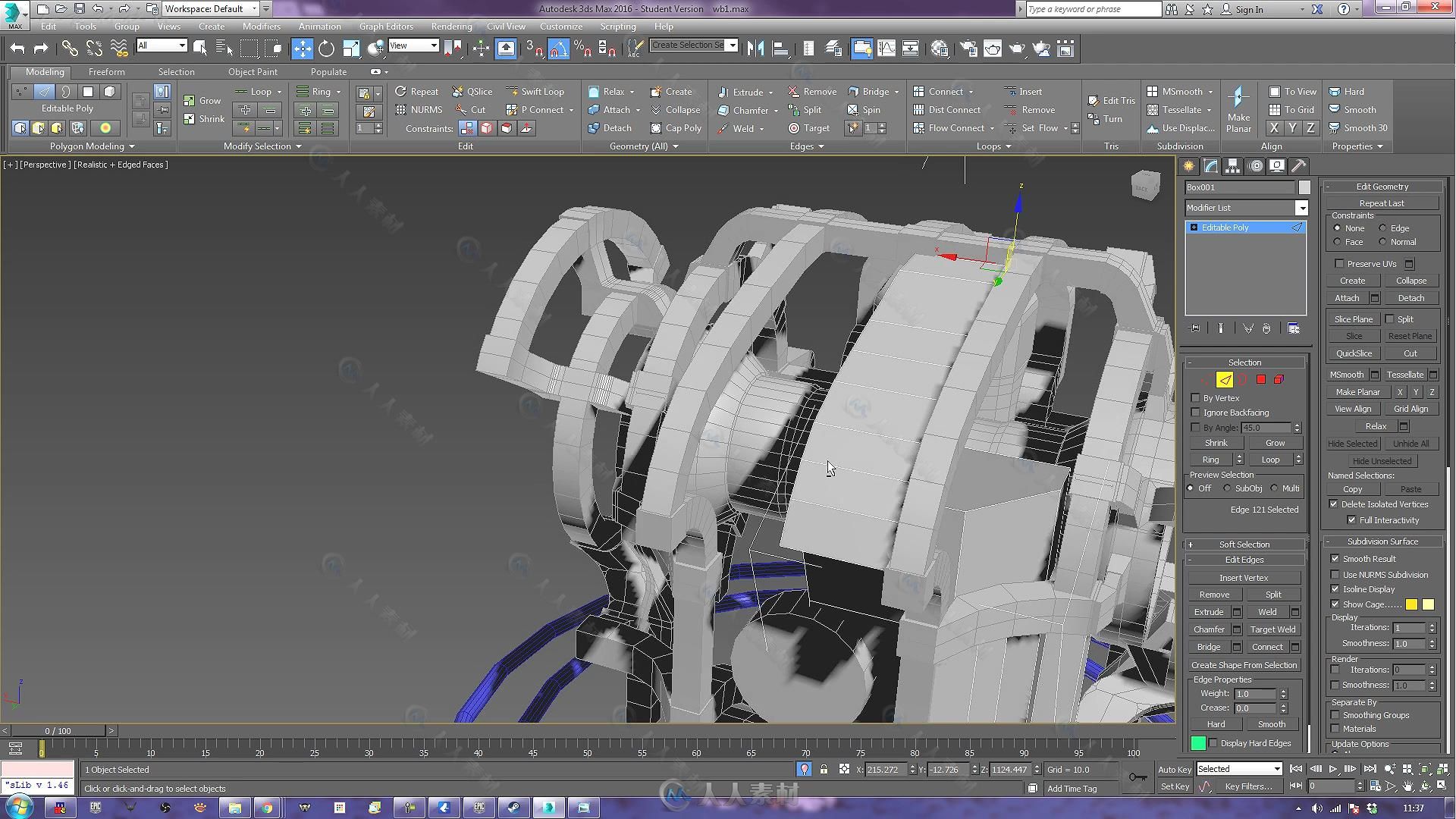1456x819 pixels.
Task: Select the Move tool in main toolbar
Action: click(302, 49)
